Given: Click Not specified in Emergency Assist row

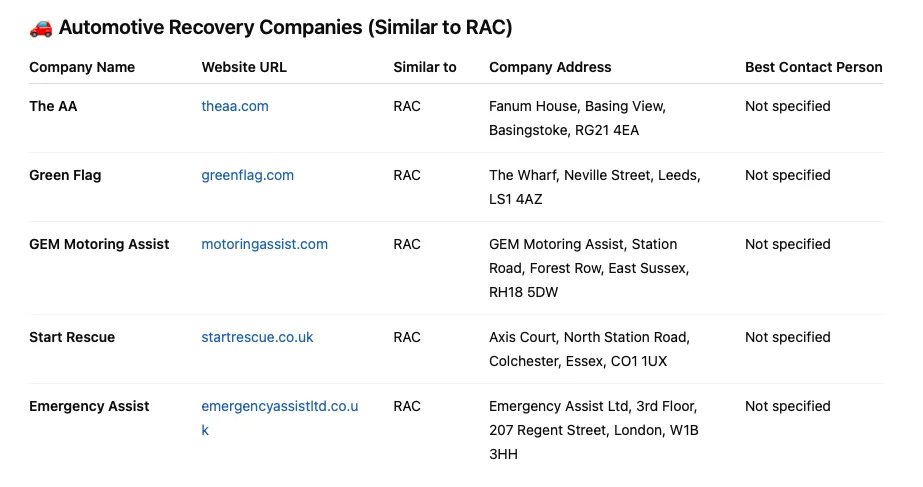Looking at the screenshot, I should click(x=788, y=406).
